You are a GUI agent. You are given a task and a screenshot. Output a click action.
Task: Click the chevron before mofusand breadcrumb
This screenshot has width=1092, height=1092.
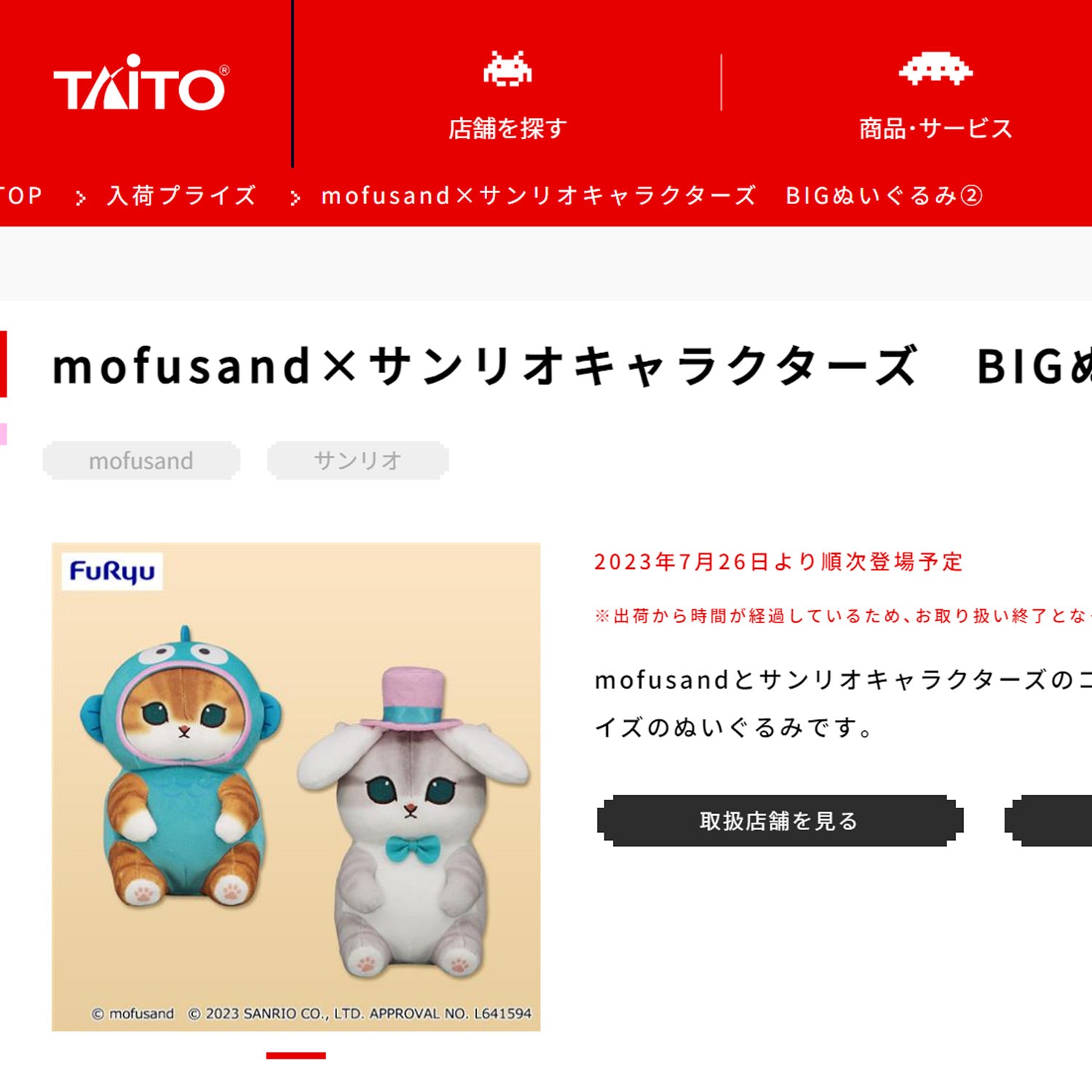click(x=295, y=197)
